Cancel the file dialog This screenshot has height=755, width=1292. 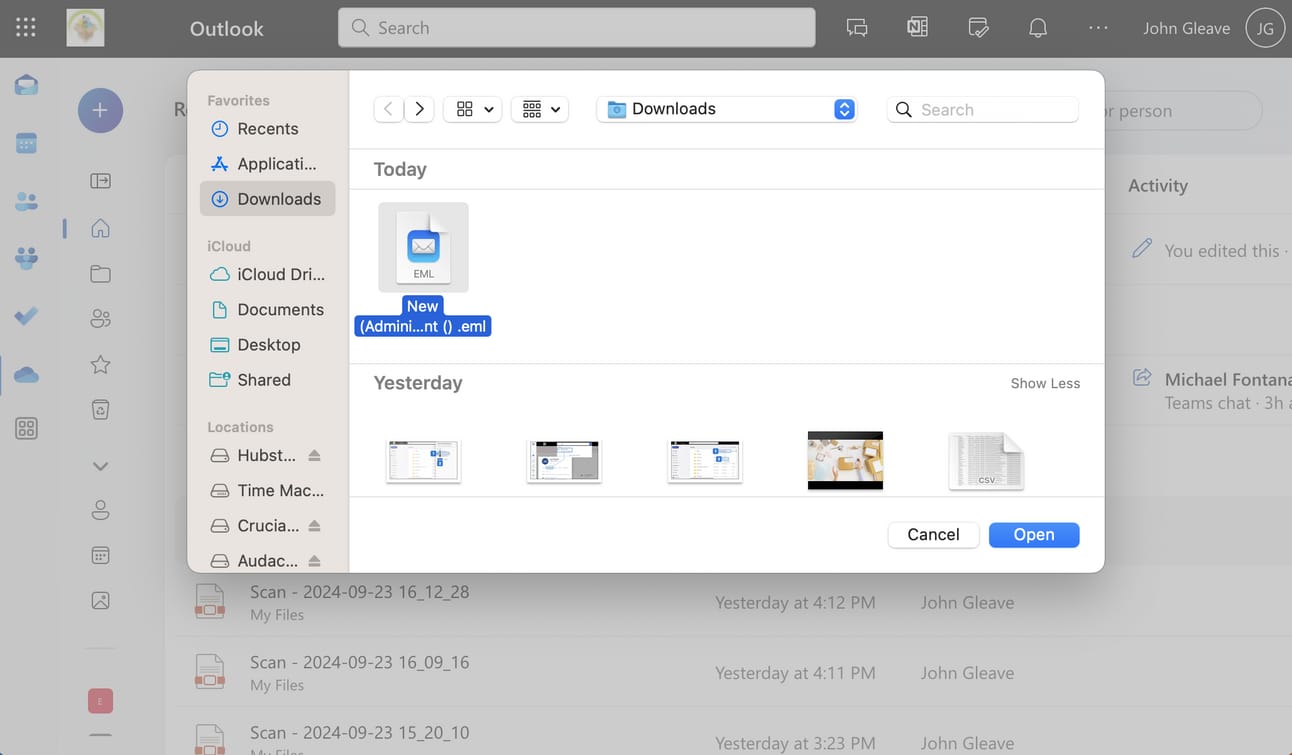(x=933, y=535)
